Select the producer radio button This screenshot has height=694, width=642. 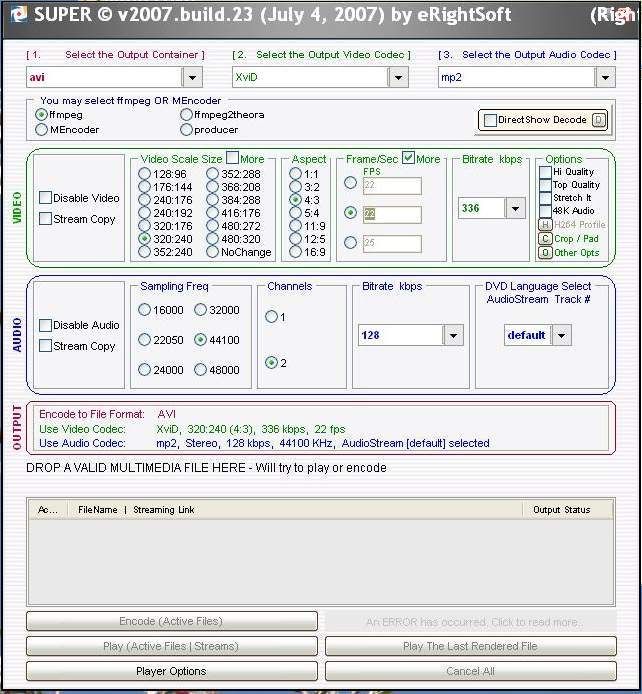(186, 130)
